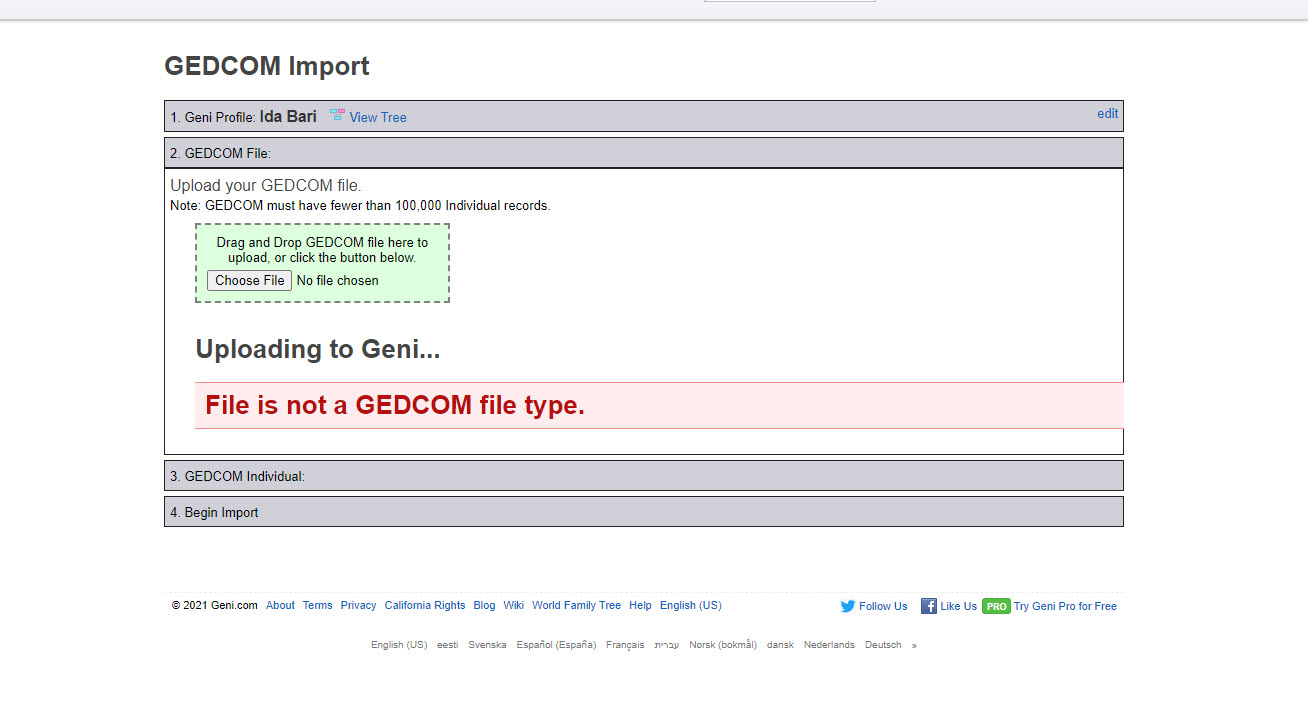Switch language to Svenska
The height and width of the screenshot is (702, 1308).
(x=487, y=645)
